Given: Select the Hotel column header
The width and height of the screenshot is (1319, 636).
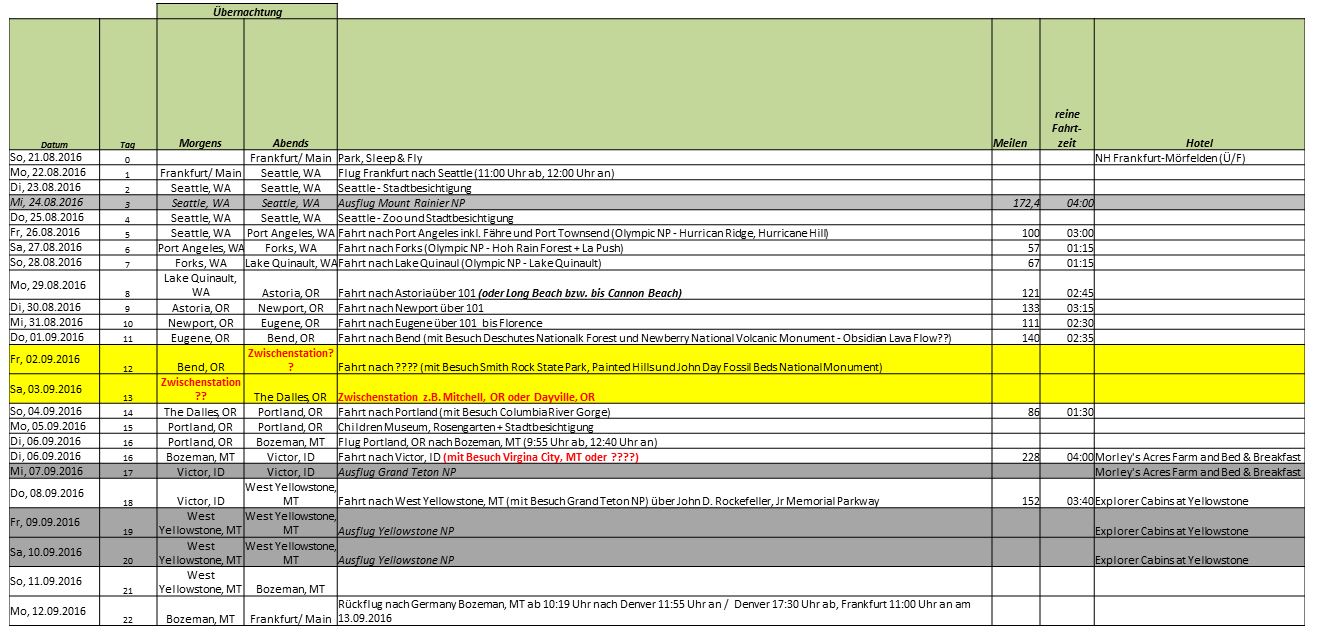Looking at the screenshot, I should pos(1198,143).
